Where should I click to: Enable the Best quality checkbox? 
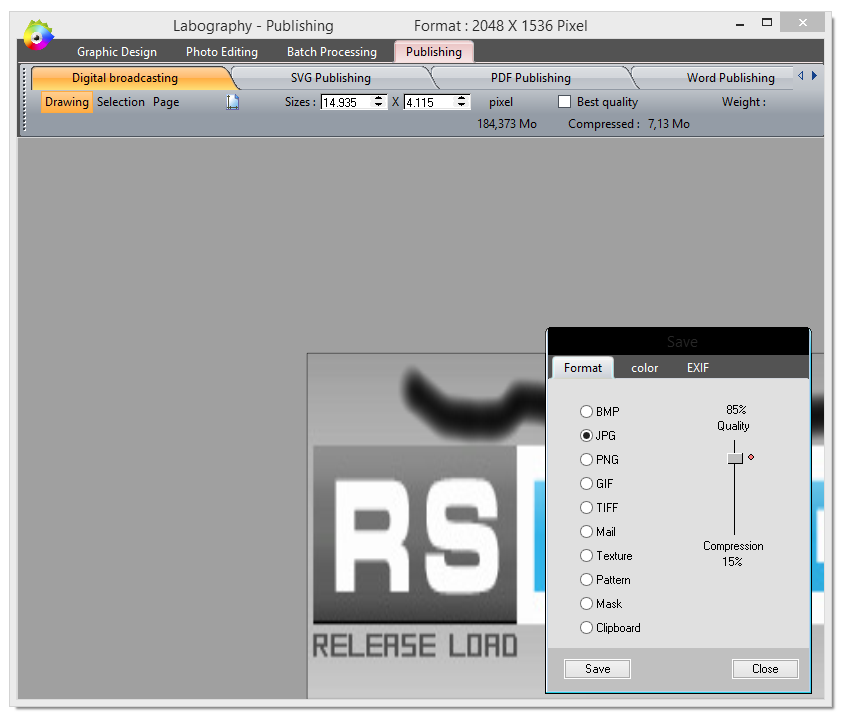(x=564, y=102)
